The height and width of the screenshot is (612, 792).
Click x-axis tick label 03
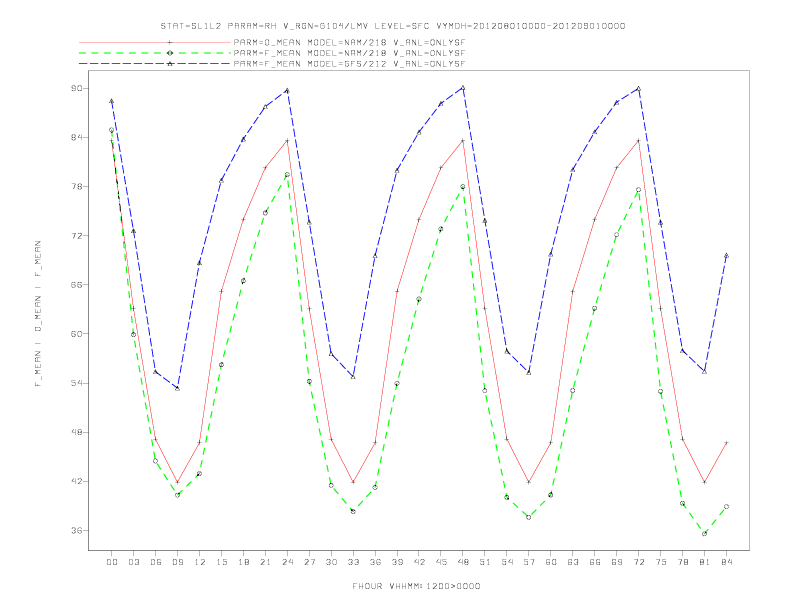pyautogui.click(x=134, y=562)
